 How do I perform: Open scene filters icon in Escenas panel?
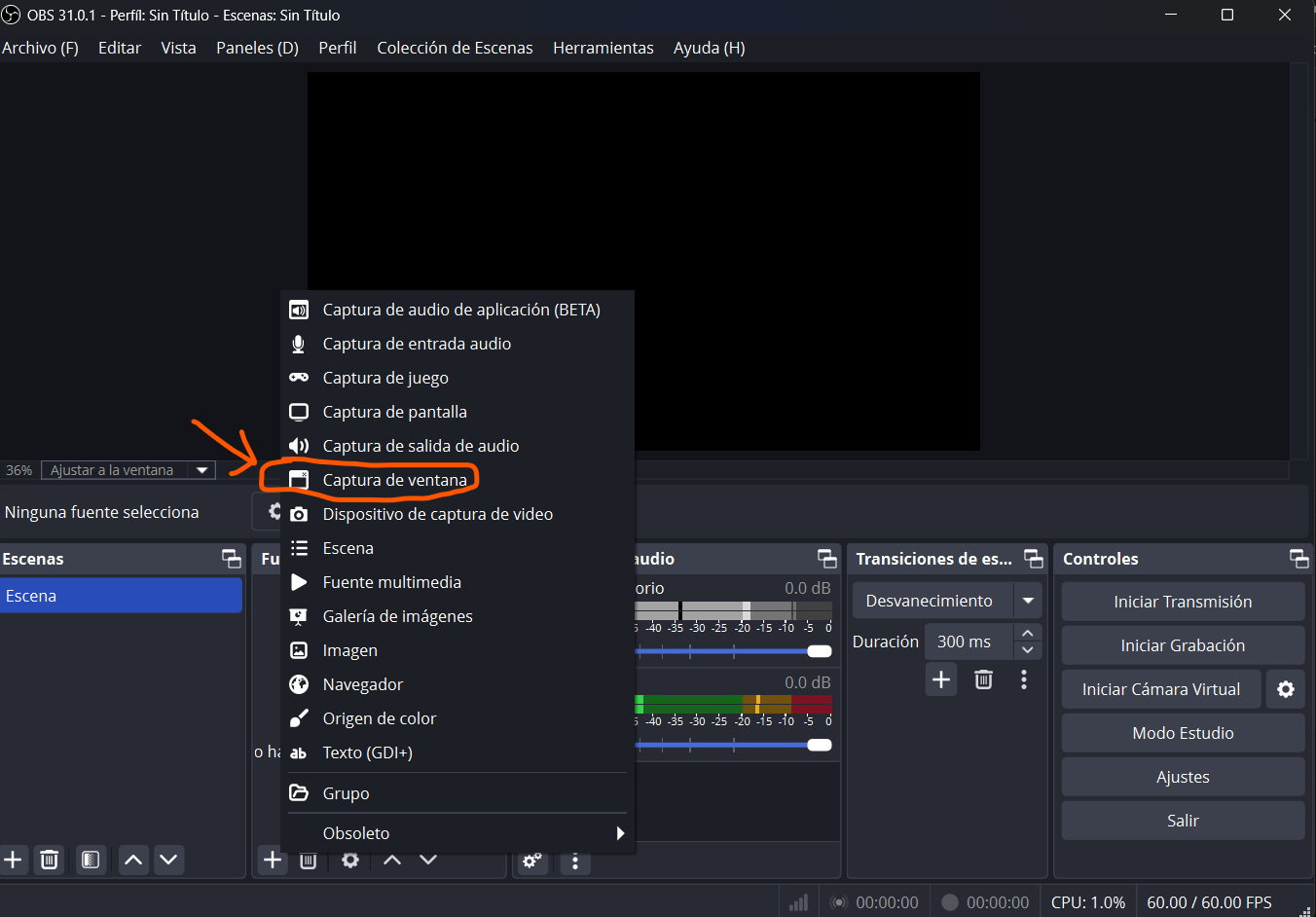[91, 860]
